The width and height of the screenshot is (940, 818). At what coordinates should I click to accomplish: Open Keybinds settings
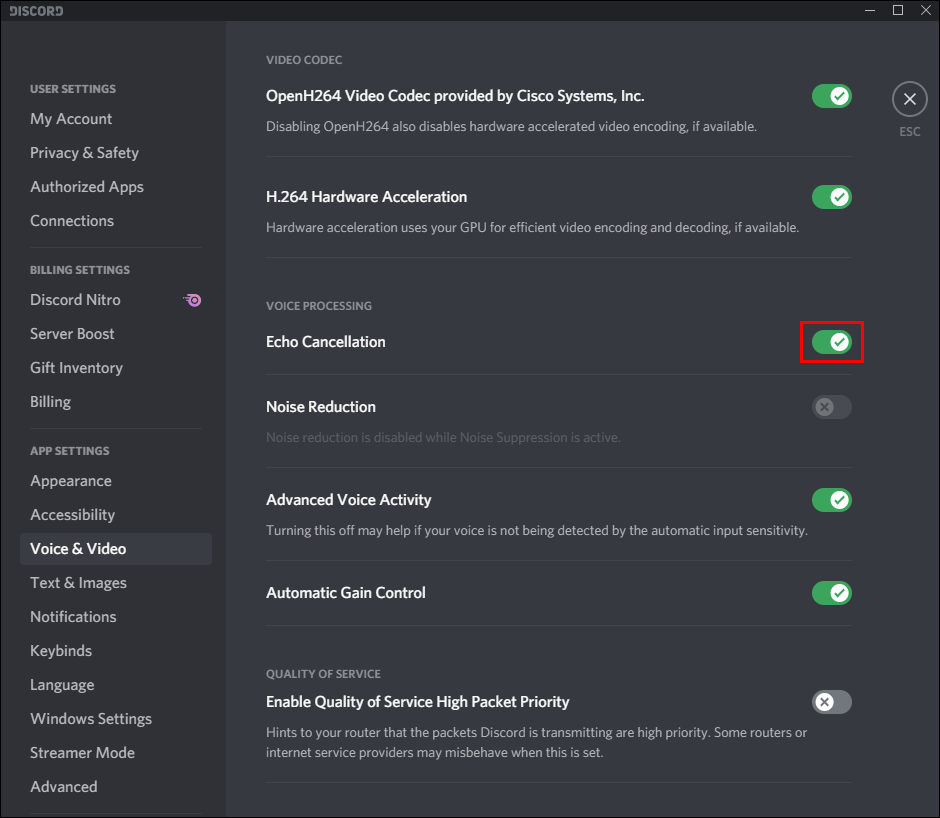[x=61, y=651]
